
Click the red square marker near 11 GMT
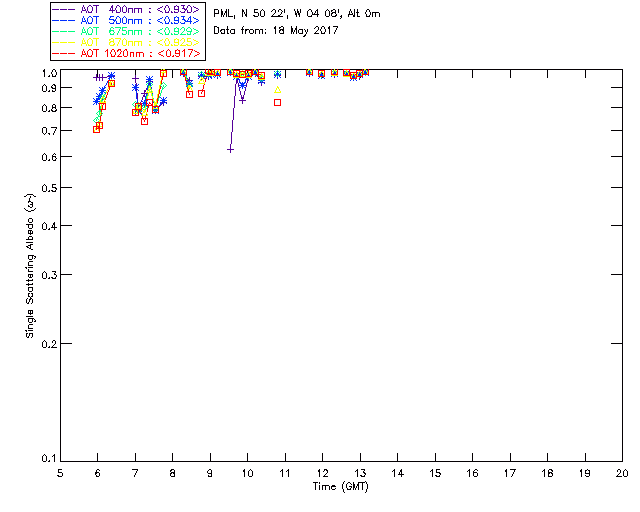[x=278, y=102]
